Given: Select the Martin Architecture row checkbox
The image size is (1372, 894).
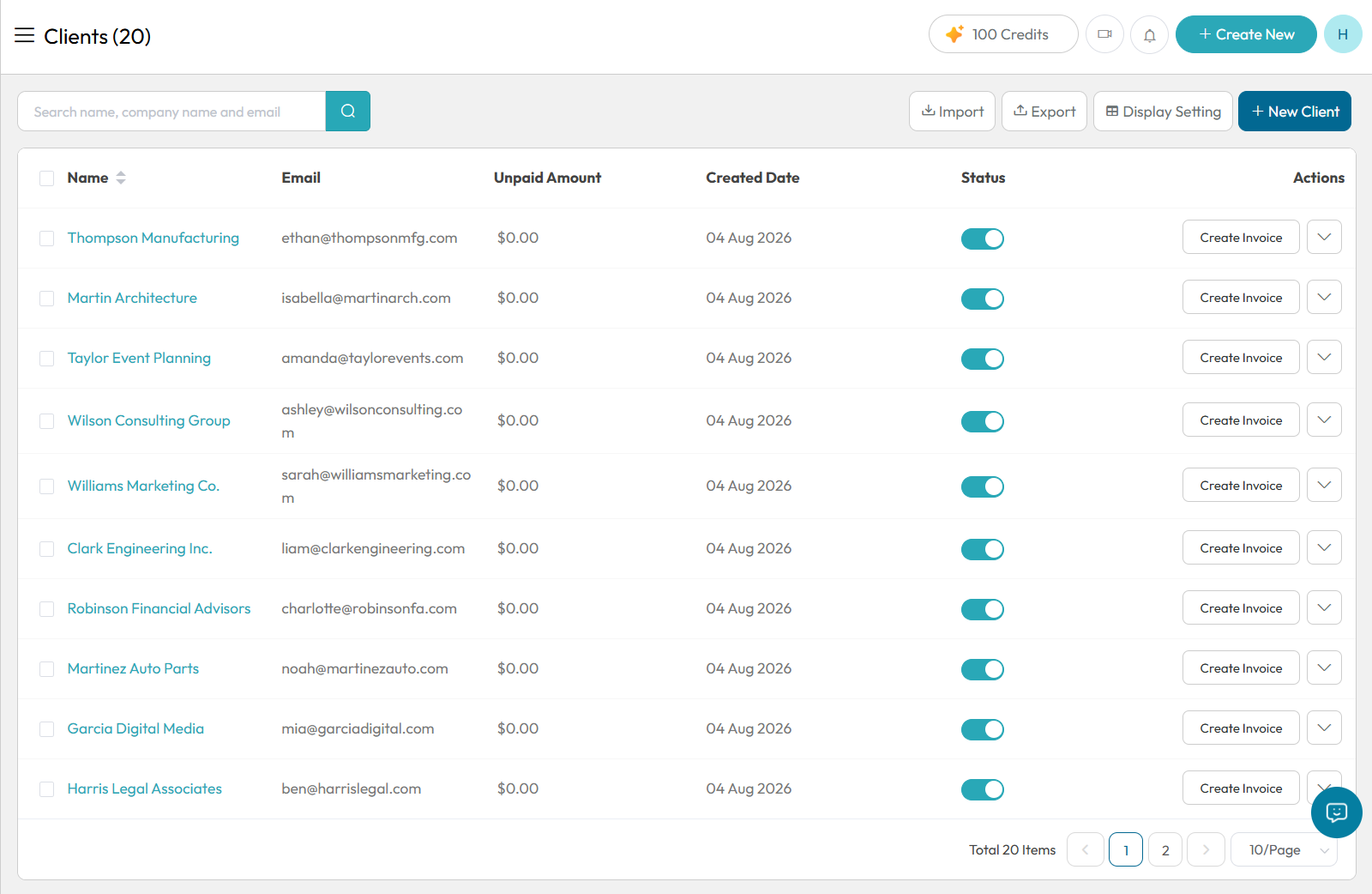Looking at the screenshot, I should click(x=47, y=299).
